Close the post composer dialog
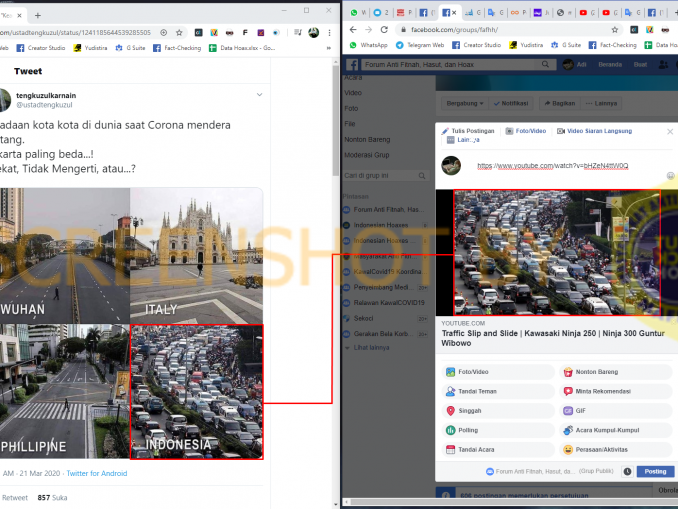Screen dimensions: 678x509 [670, 131]
